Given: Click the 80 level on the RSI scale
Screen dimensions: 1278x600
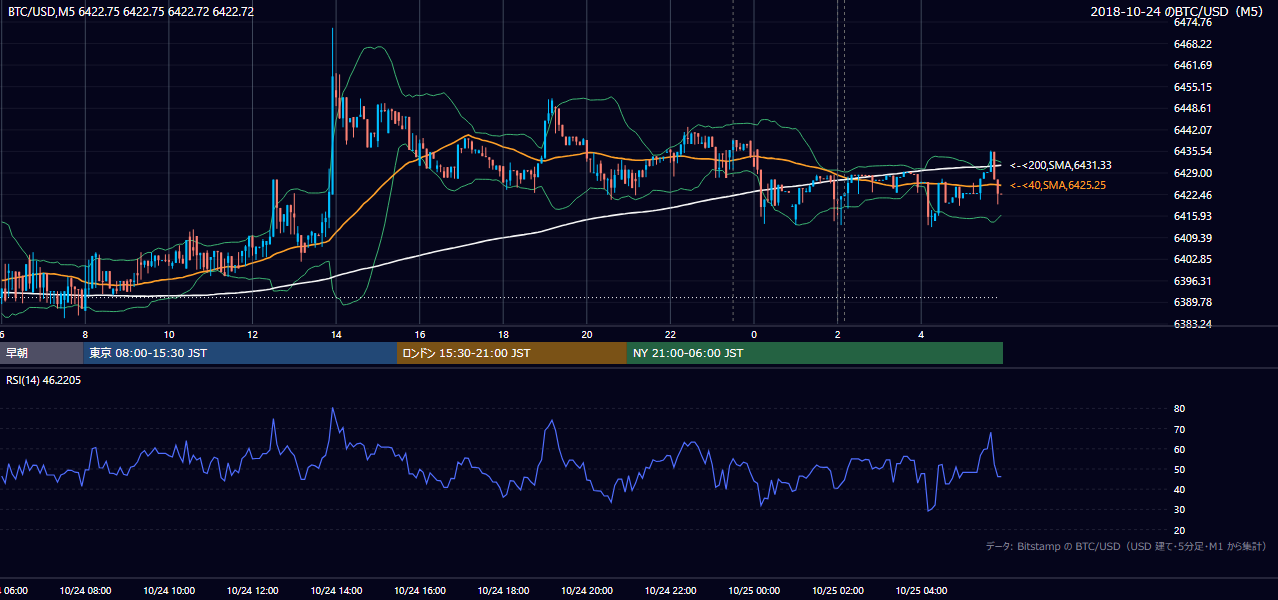Looking at the screenshot, I should [1179, 409].
